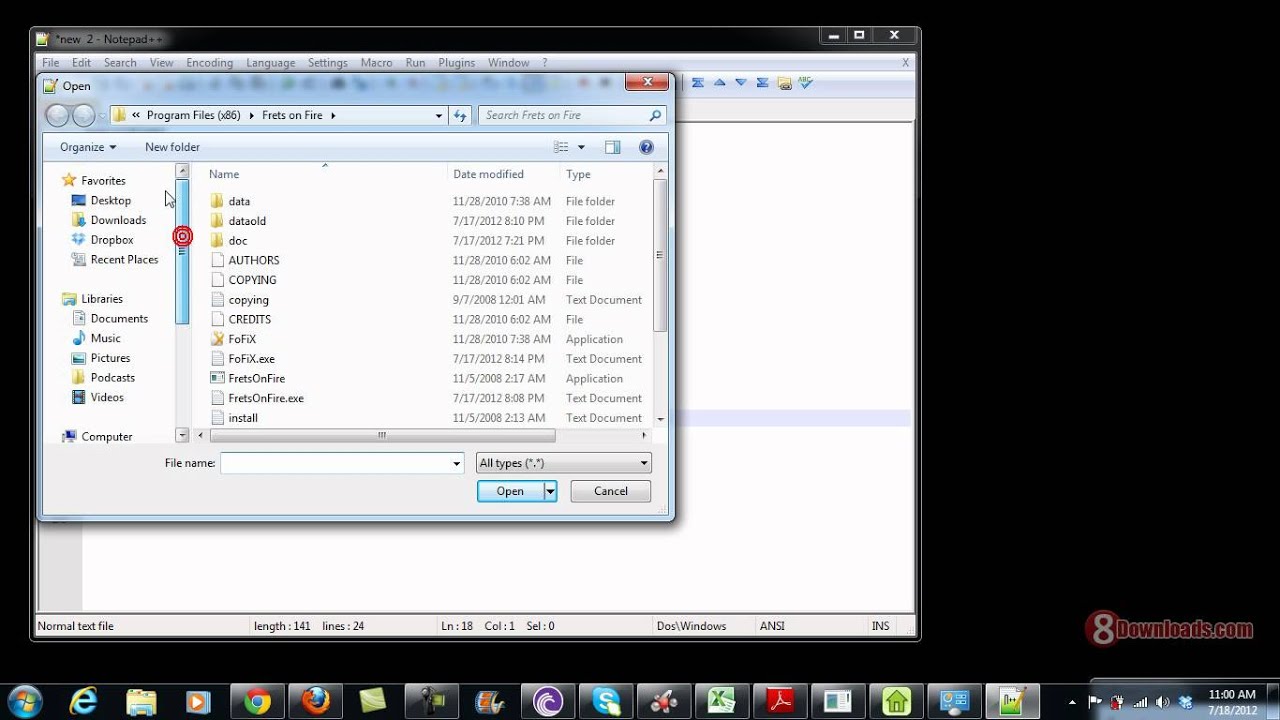Open Excel from the taskbar
Screen dimensions: 1280x720
tap(721, 702)
